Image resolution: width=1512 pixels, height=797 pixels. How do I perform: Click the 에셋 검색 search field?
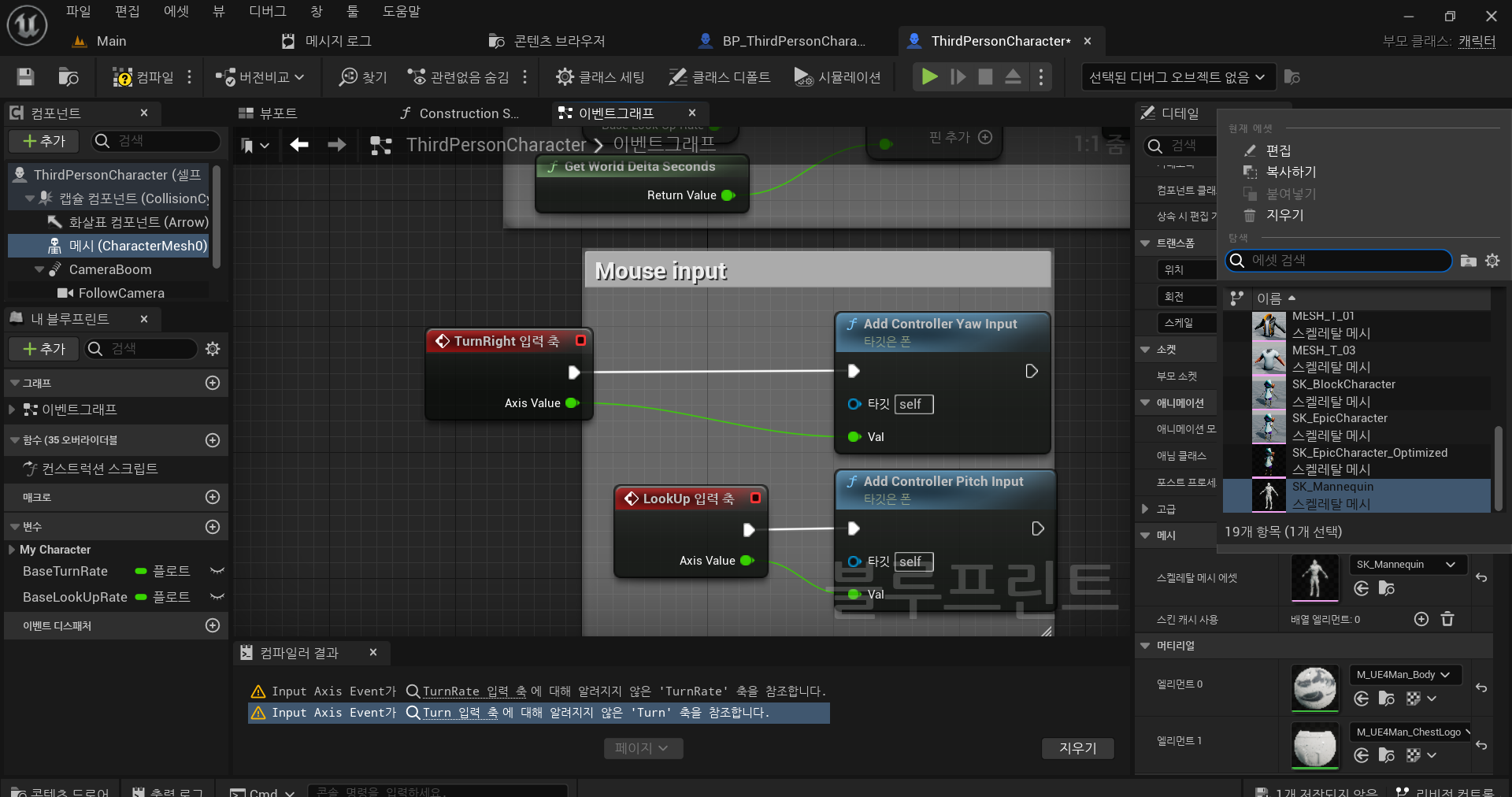pos(1339,261)
